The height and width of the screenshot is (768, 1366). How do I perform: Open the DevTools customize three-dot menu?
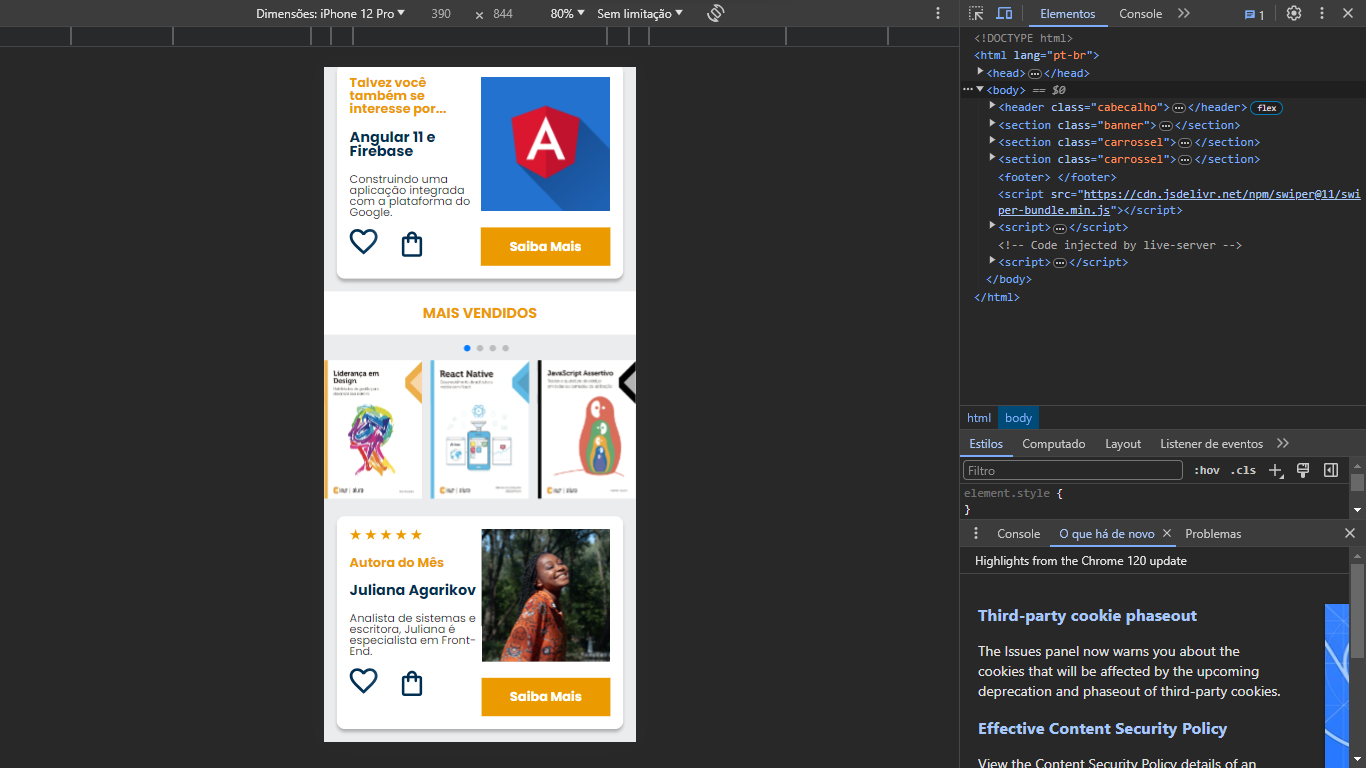(1322, 14)
